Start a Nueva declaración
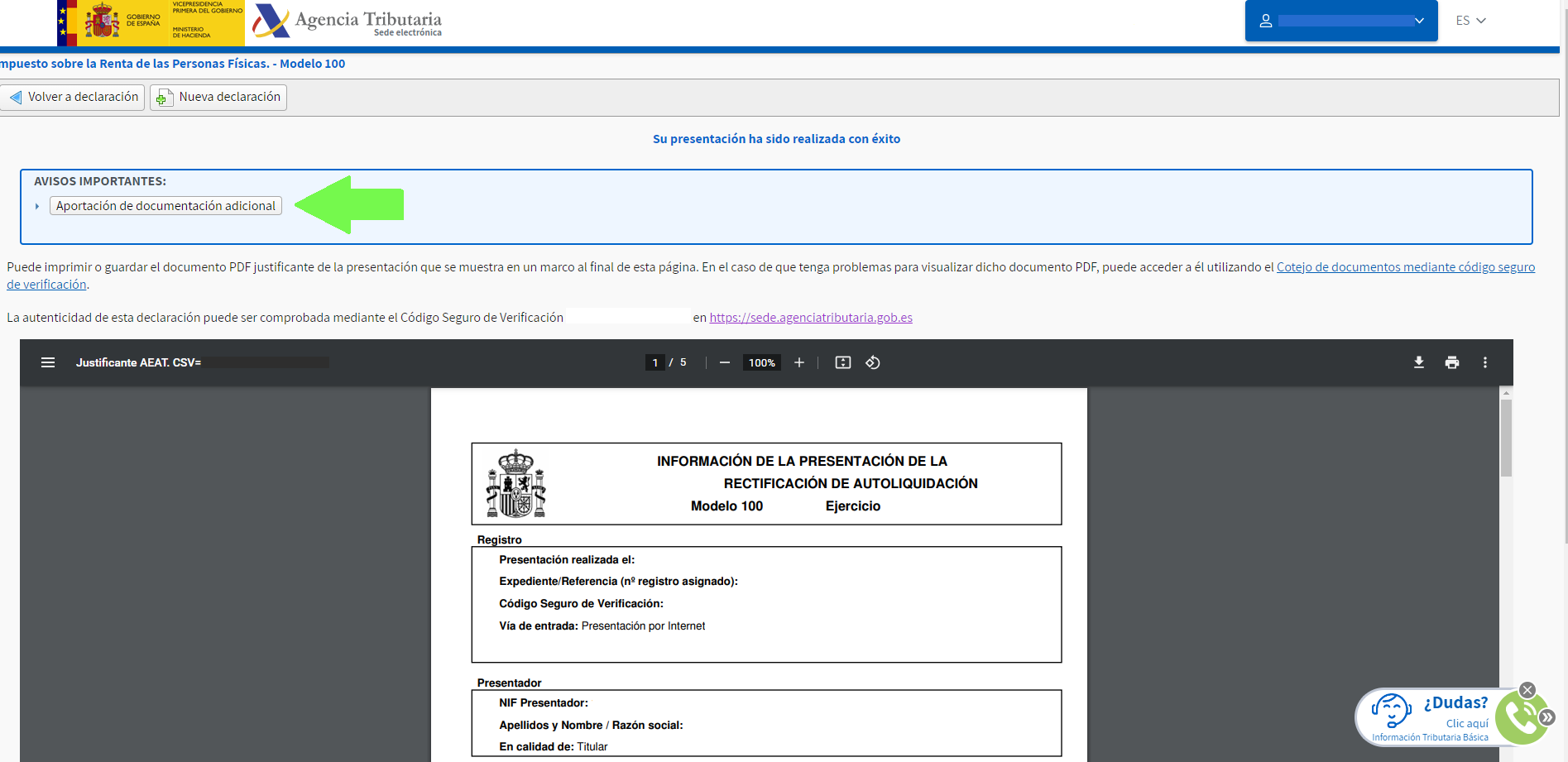This screenshot has width=1568, height=762. [218, 97]
